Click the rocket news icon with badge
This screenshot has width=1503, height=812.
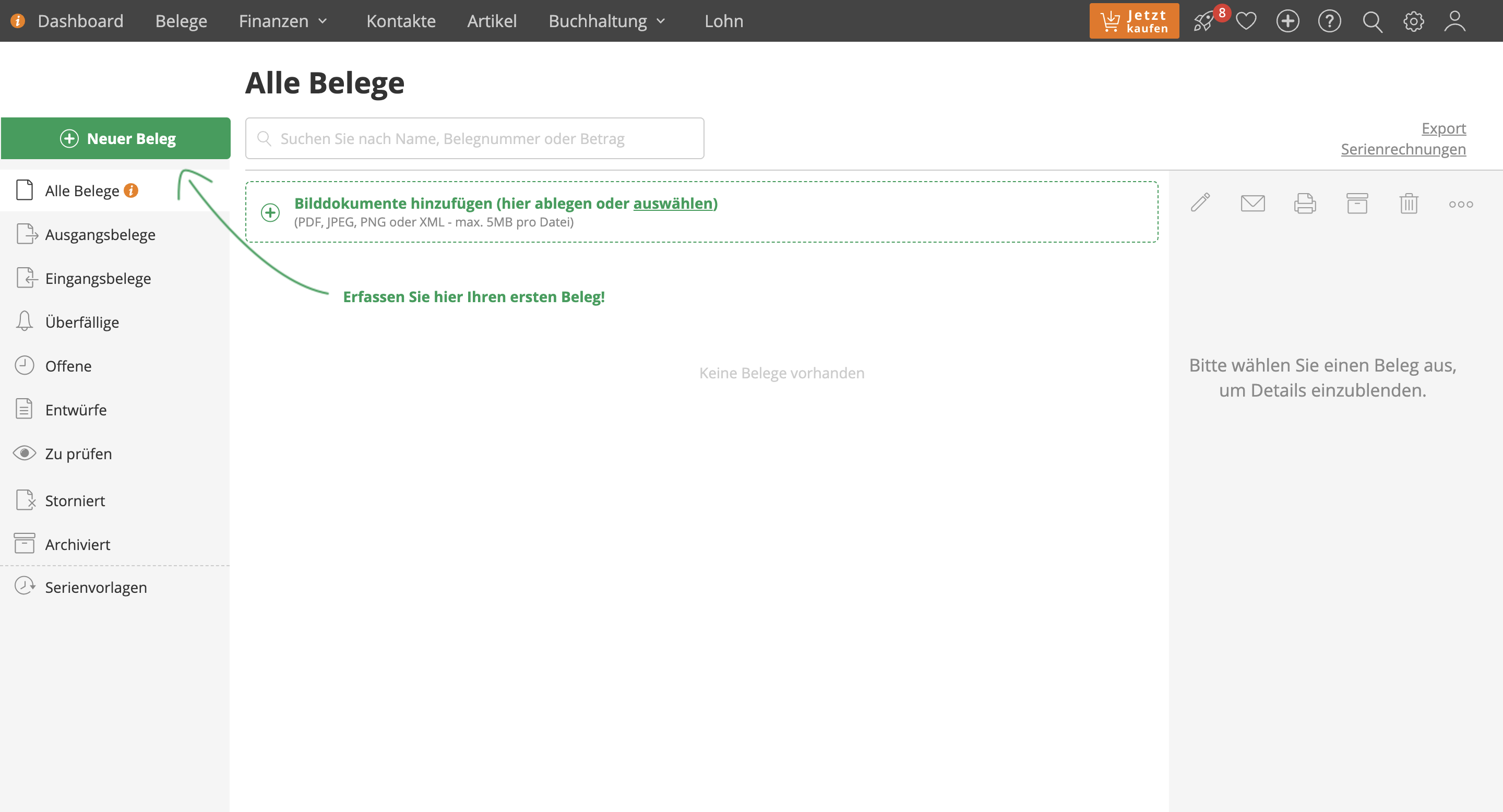tap(1204, 21)
